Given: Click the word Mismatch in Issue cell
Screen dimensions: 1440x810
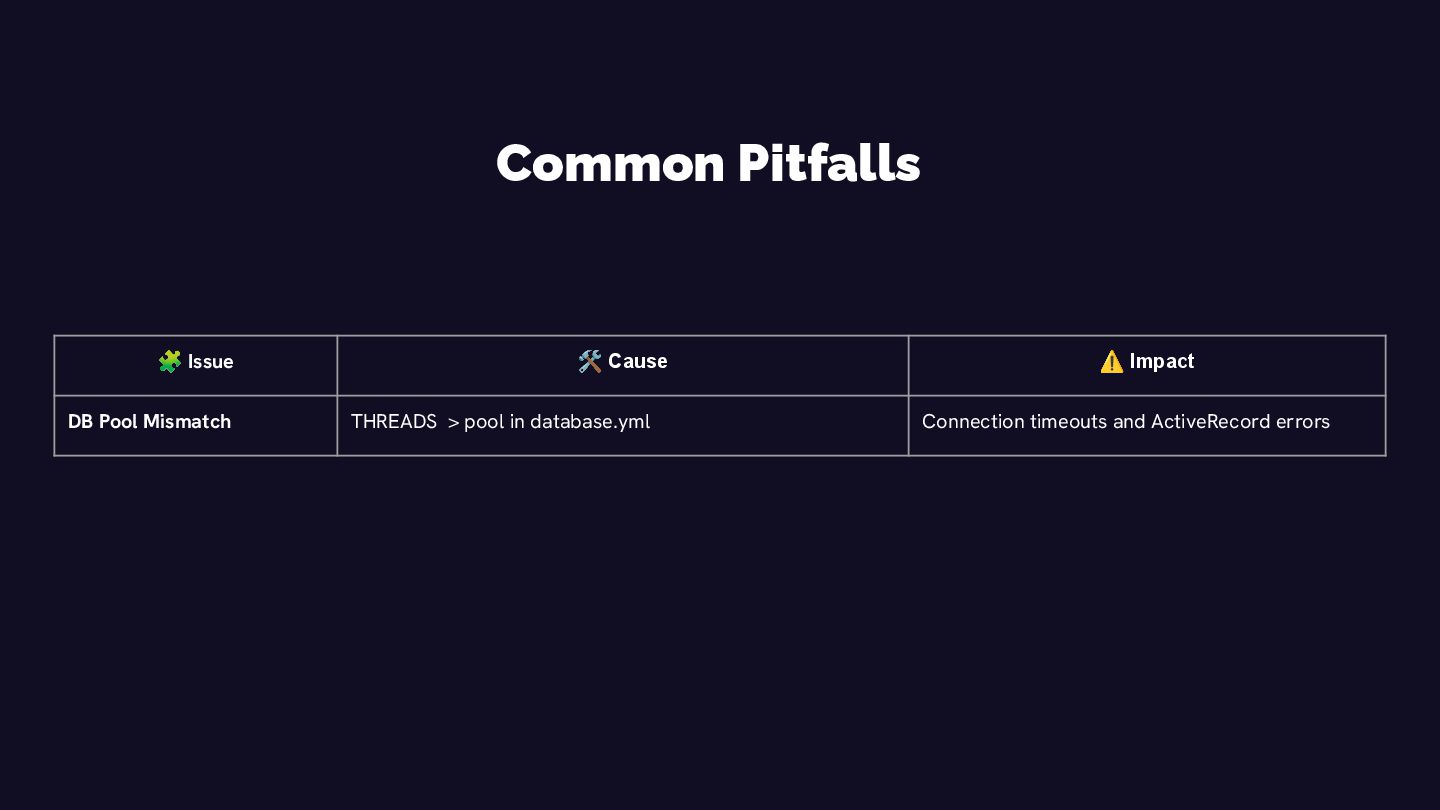Looking at the screenshot, I should pyautogui.click(x=187, y=421).
